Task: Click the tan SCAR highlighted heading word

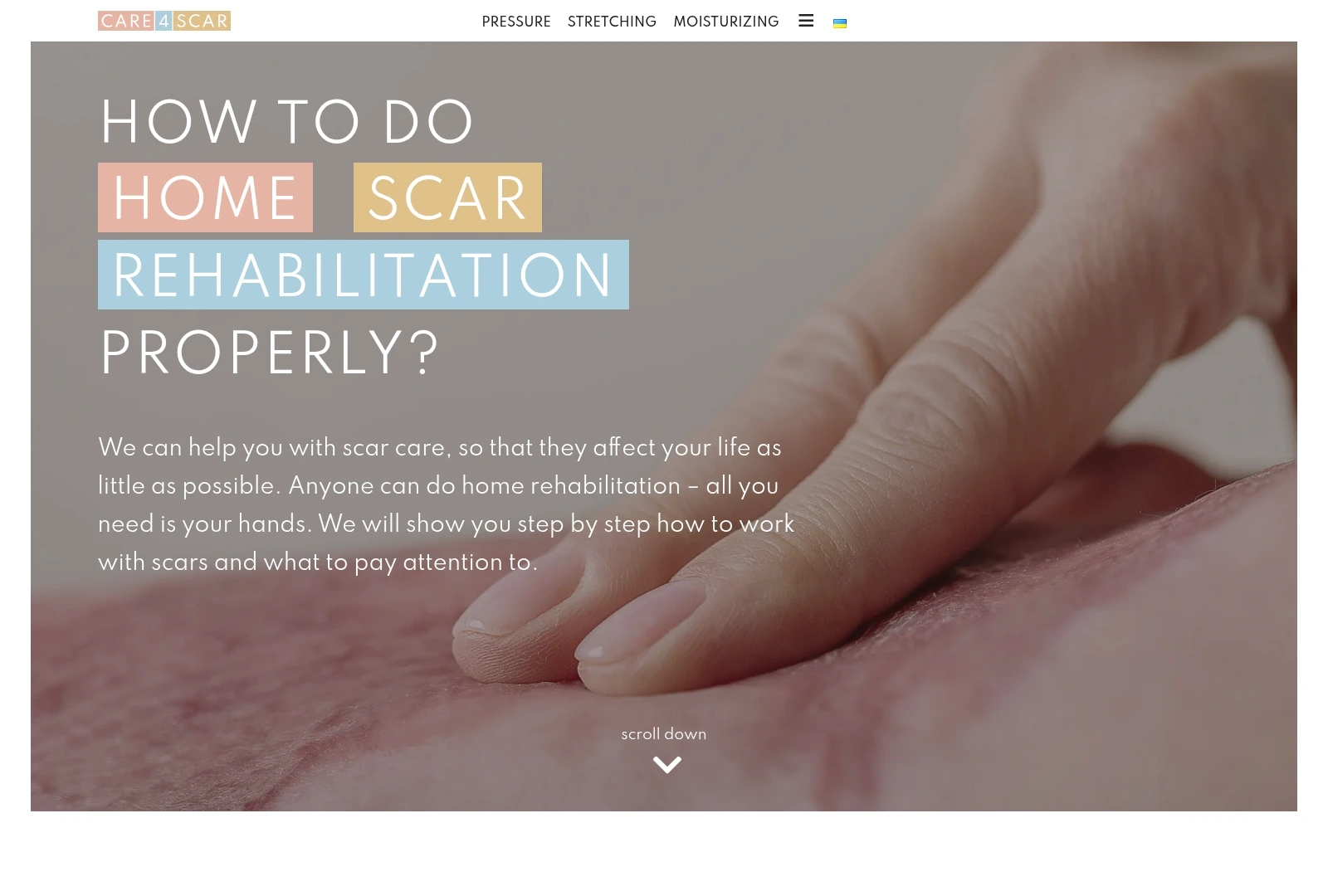Action: tap(447, 197)
